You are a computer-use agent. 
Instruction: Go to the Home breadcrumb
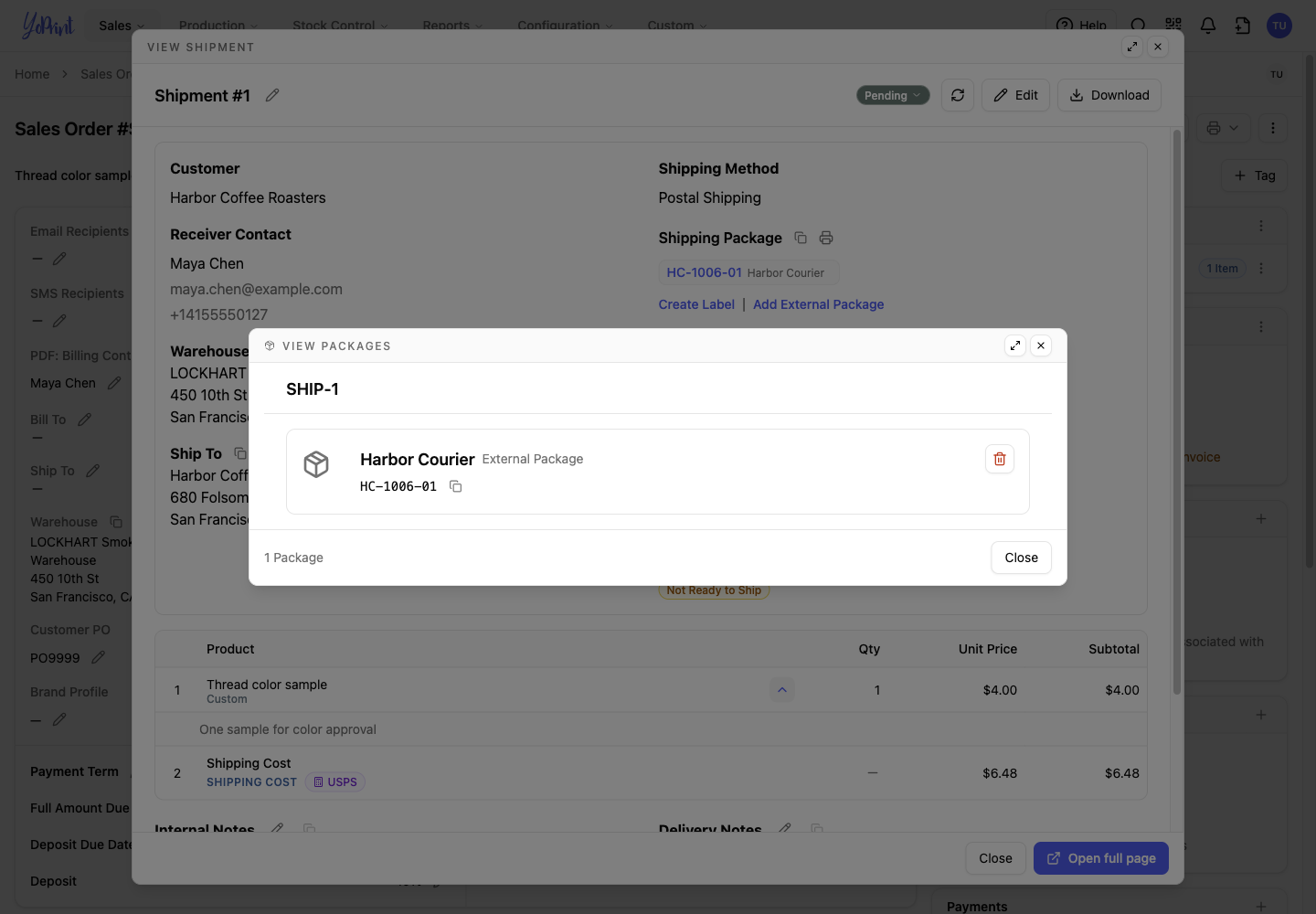[x=32, y=74]
